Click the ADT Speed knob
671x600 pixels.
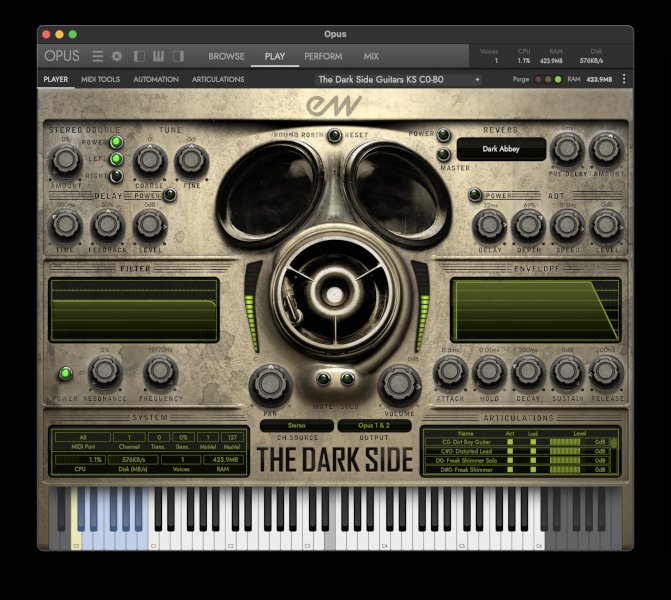coord(567,226)
